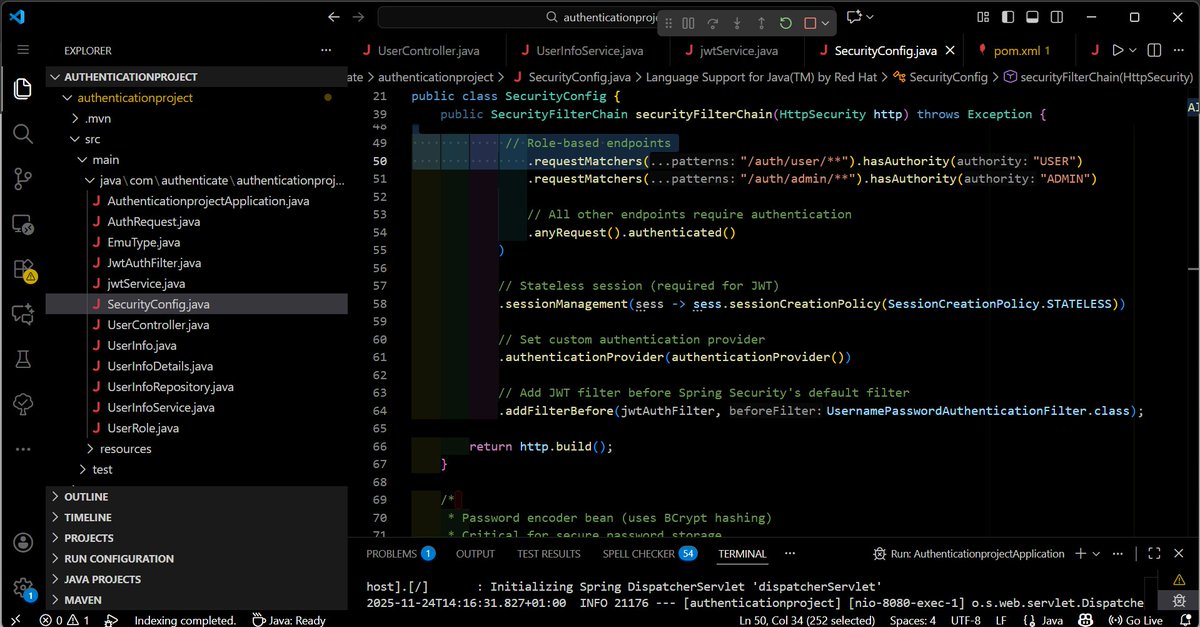Expand the OUTLINE section
Image resolution: width=1200 pixels, height=627 pixels.
tap(197, 497)
